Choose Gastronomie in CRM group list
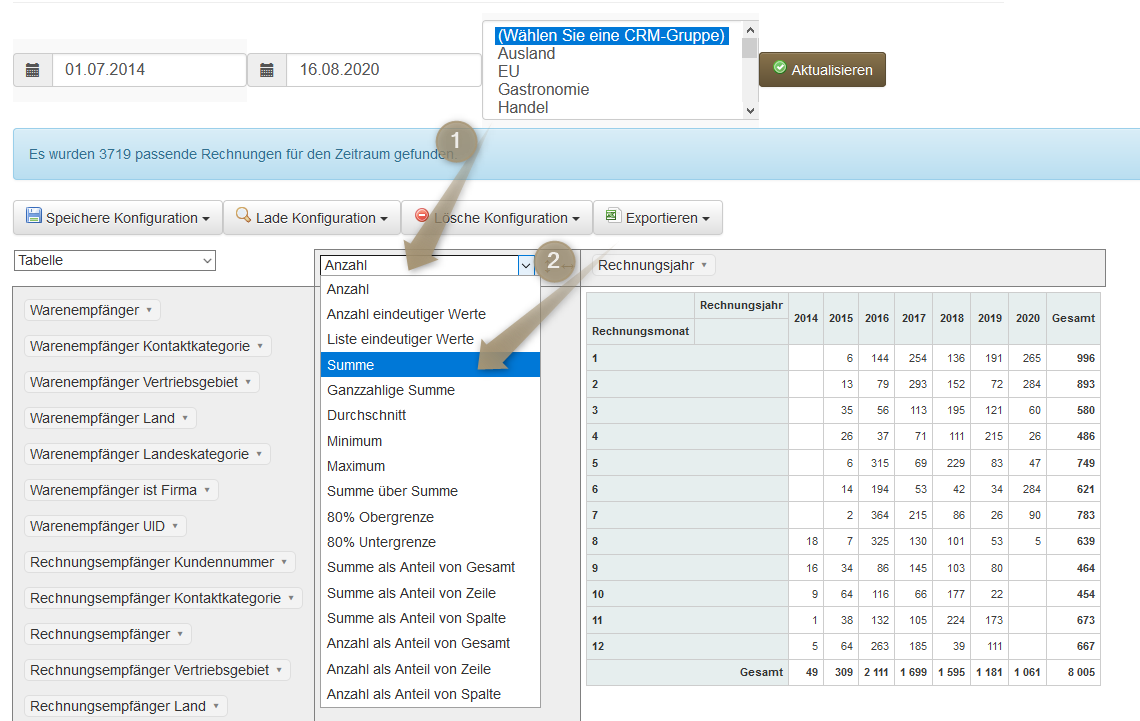The height and width of the screenshot is (721, 1140). point(543,90)
